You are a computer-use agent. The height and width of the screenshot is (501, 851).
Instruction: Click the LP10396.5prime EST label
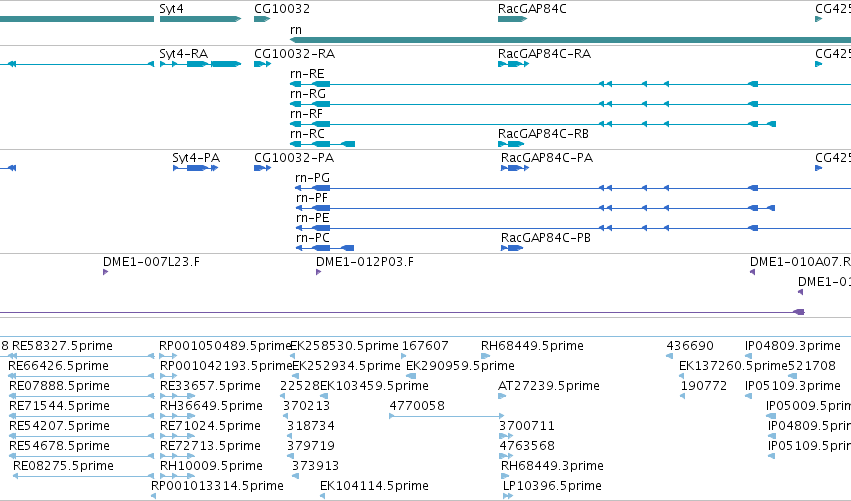pos(552,486)
